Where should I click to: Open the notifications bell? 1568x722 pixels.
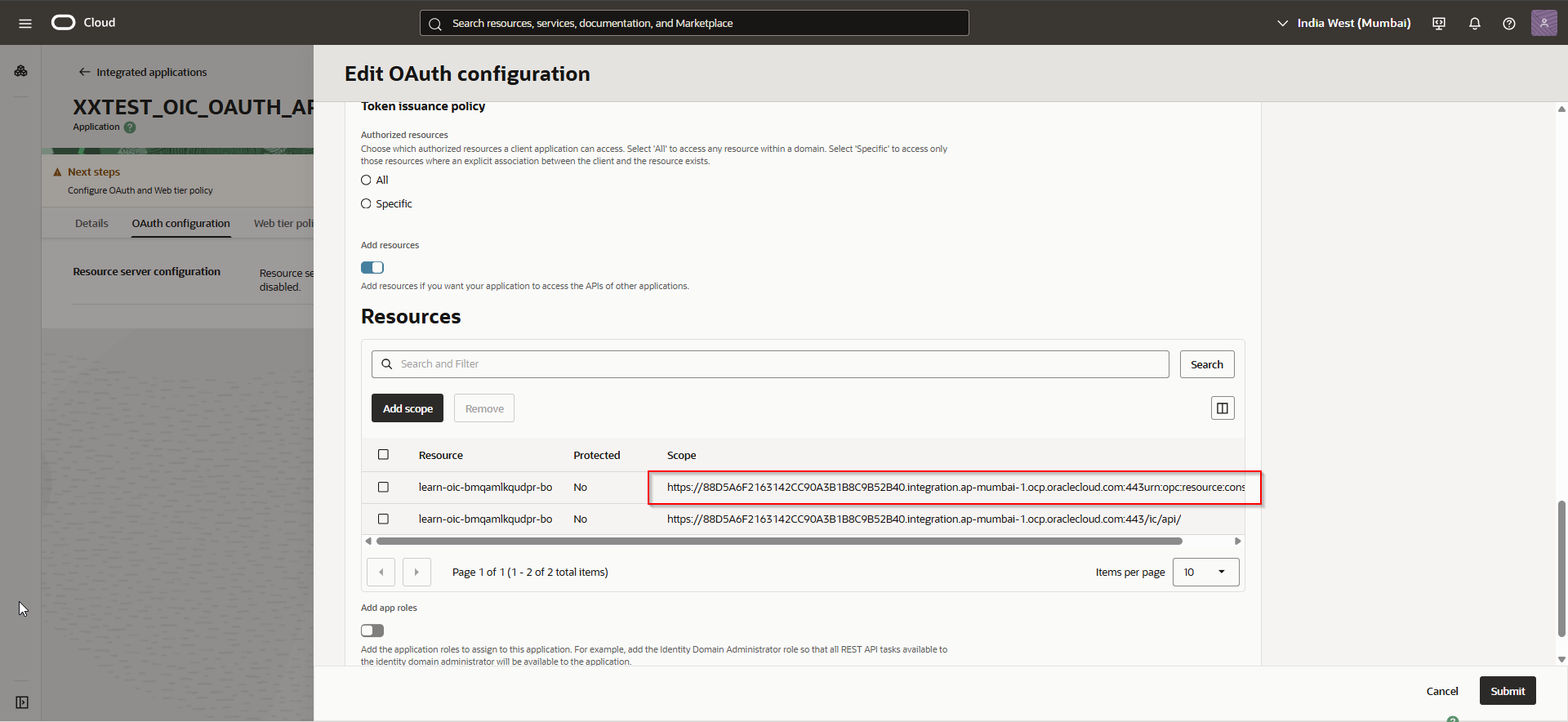click(x=1475, y=23)
